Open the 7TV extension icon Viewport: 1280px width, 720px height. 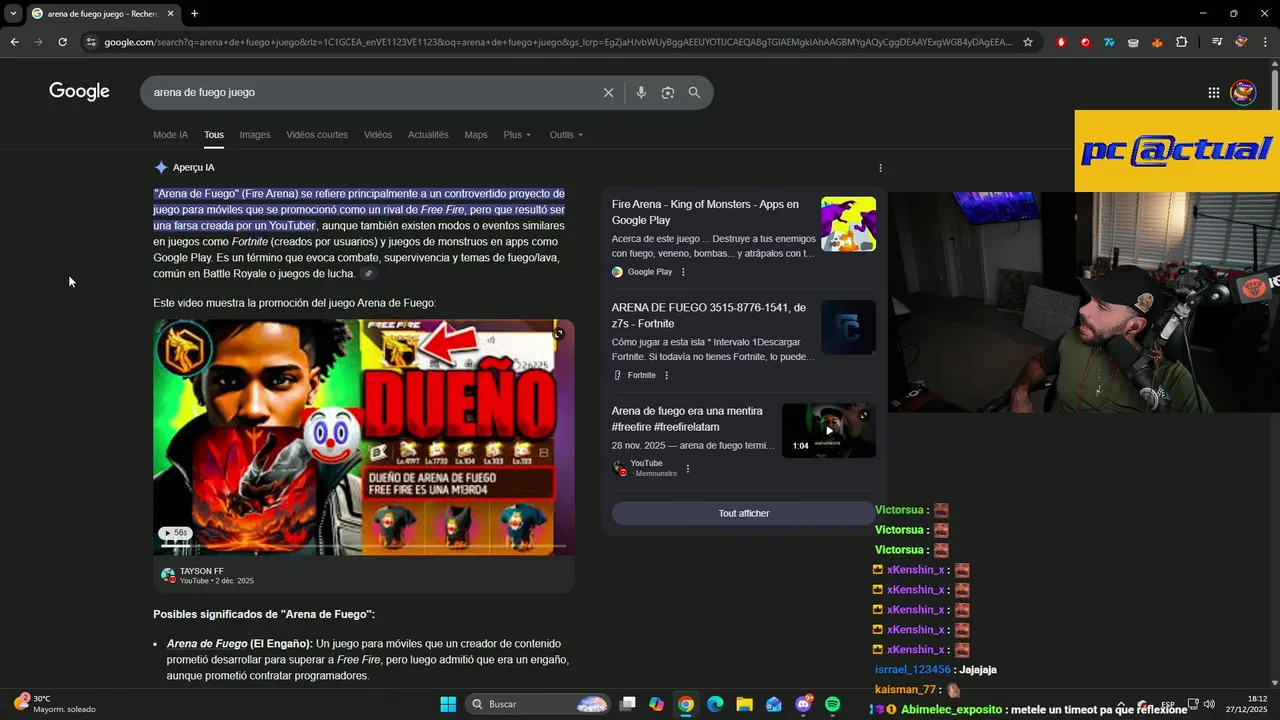point(1109,42)
